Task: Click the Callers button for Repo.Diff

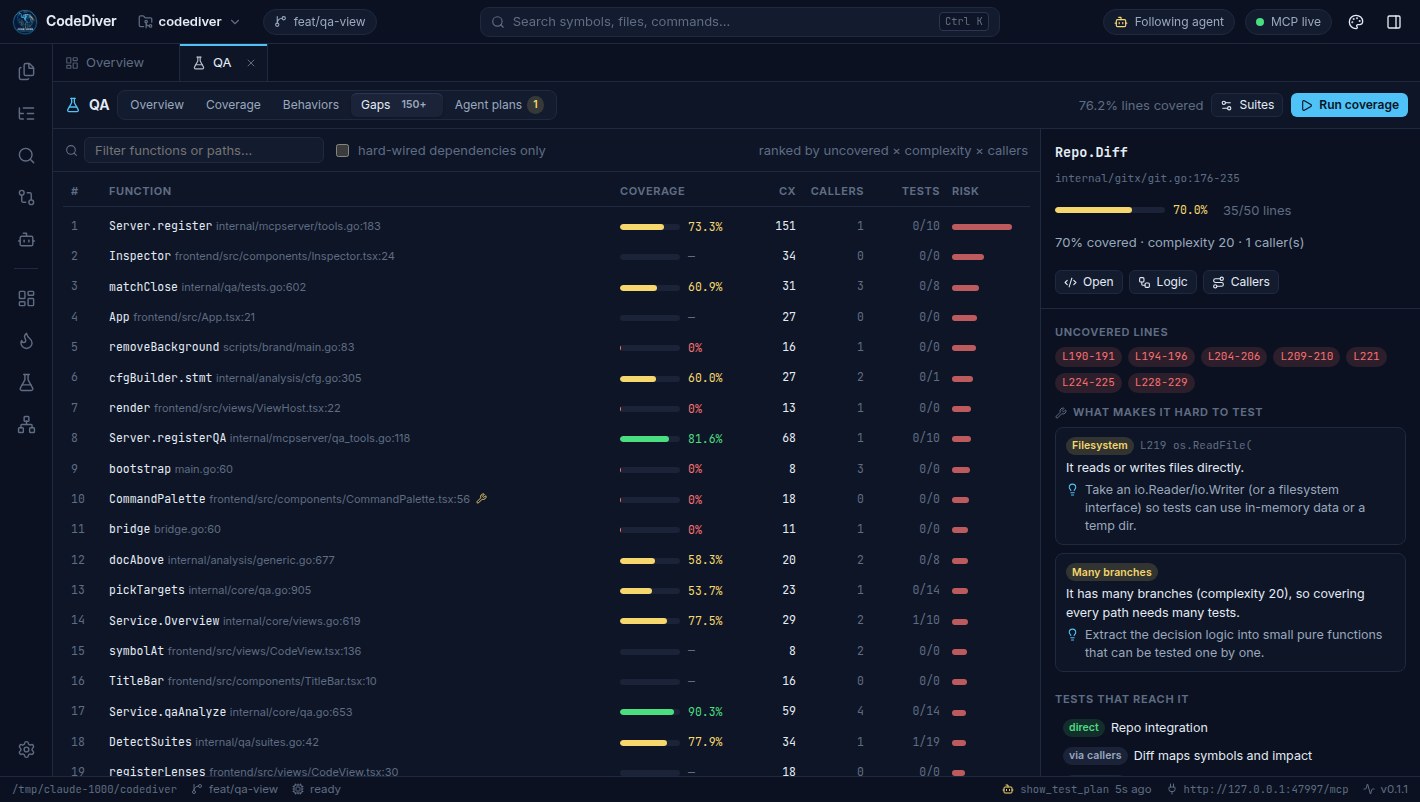Action: 1240,282
